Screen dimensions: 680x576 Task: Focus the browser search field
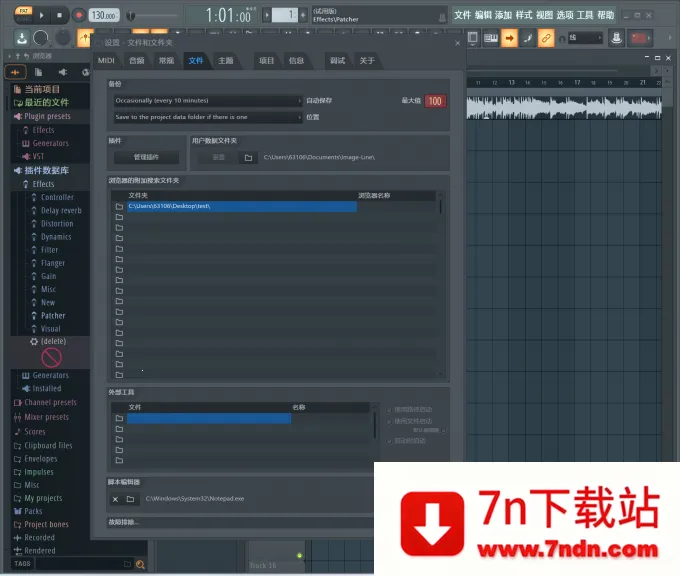[79, 564]
